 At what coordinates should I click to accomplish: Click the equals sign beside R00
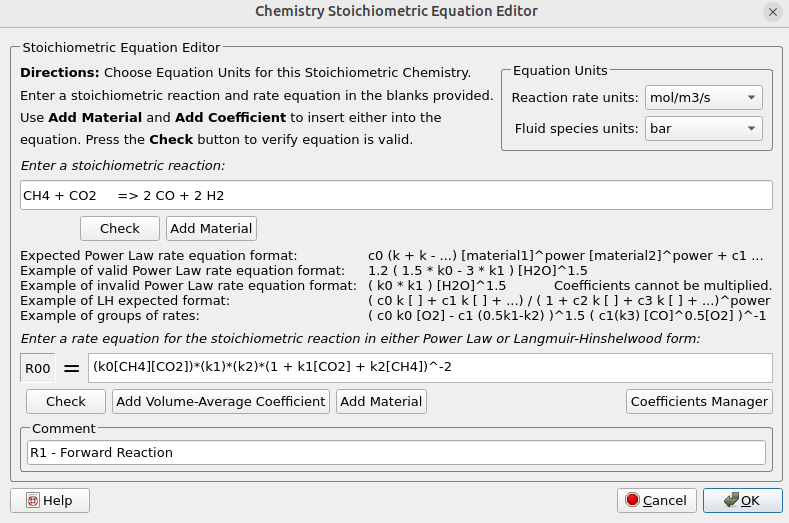71,368
